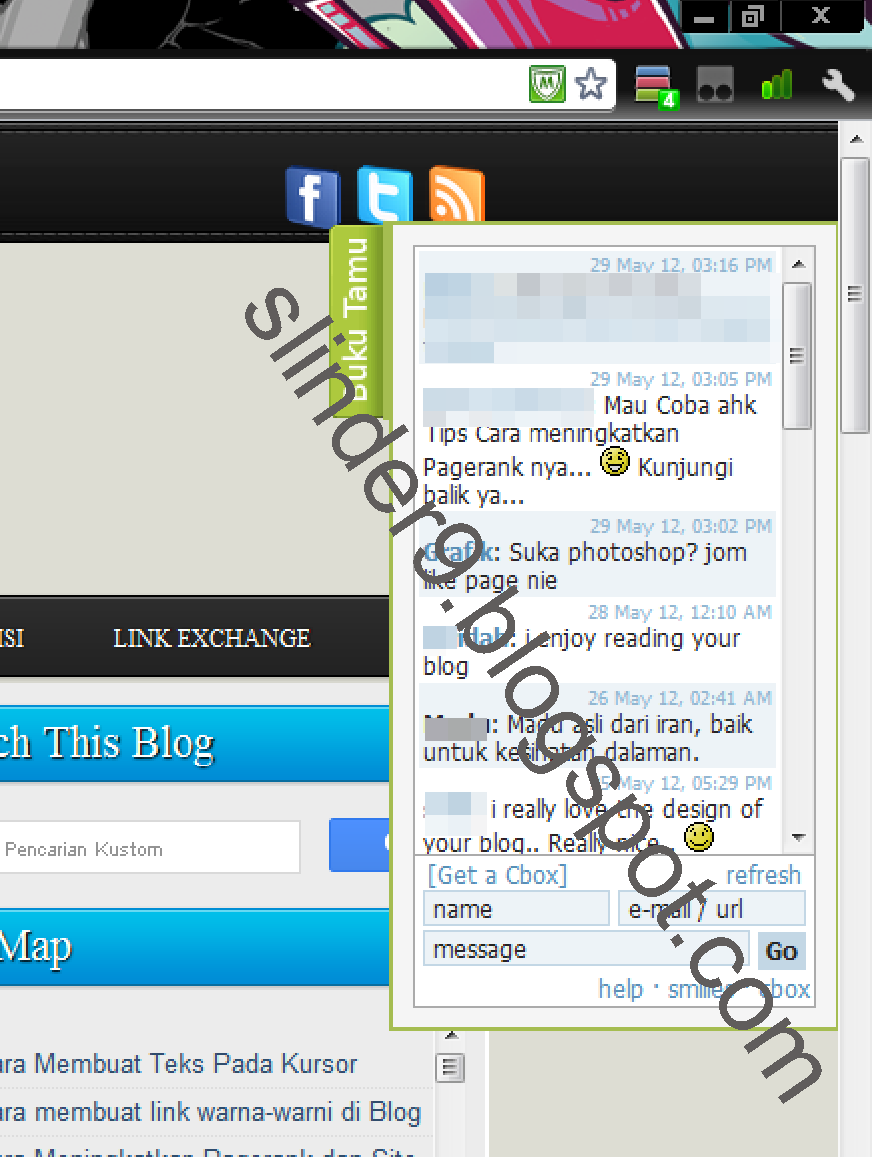Click the e-mail / url input field
872x1157 pixels.
tap(712, 908)
